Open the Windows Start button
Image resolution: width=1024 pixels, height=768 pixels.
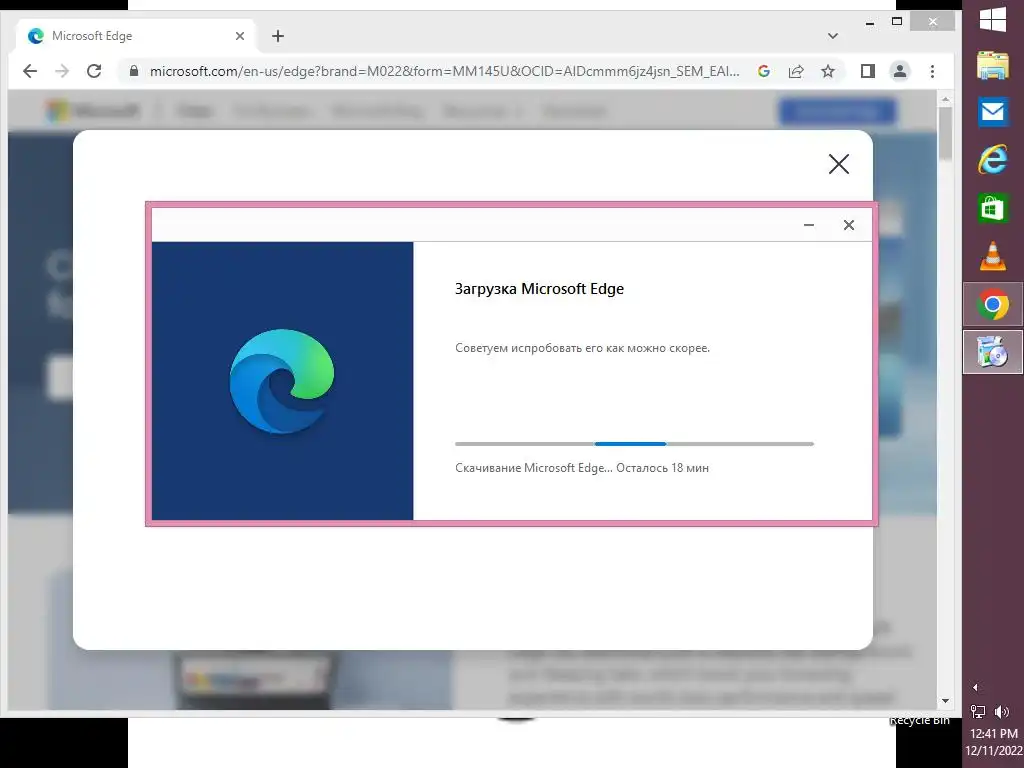(x=993, y=19)
